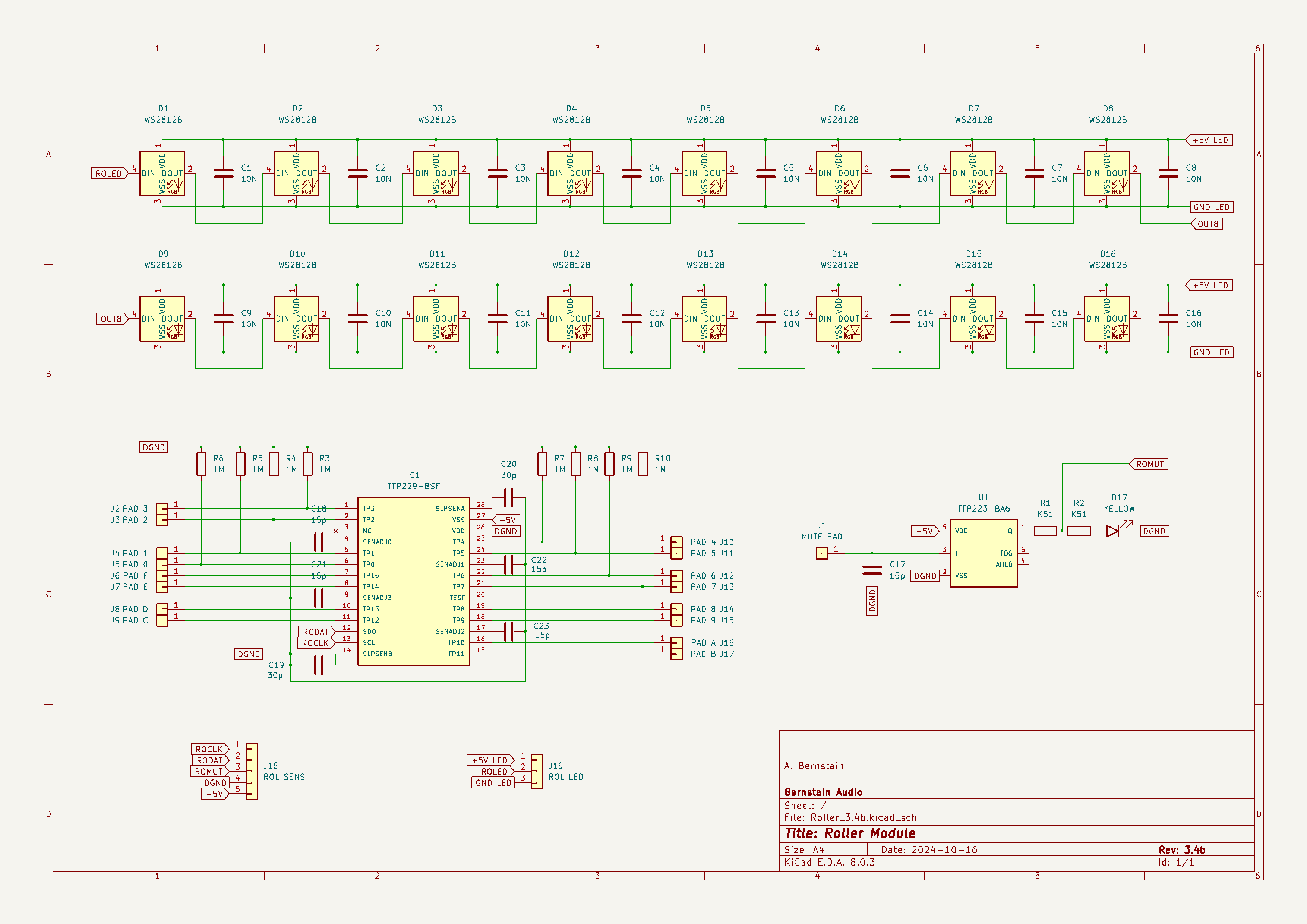Select the J1 MUTE PAD connector

[821, 553]
